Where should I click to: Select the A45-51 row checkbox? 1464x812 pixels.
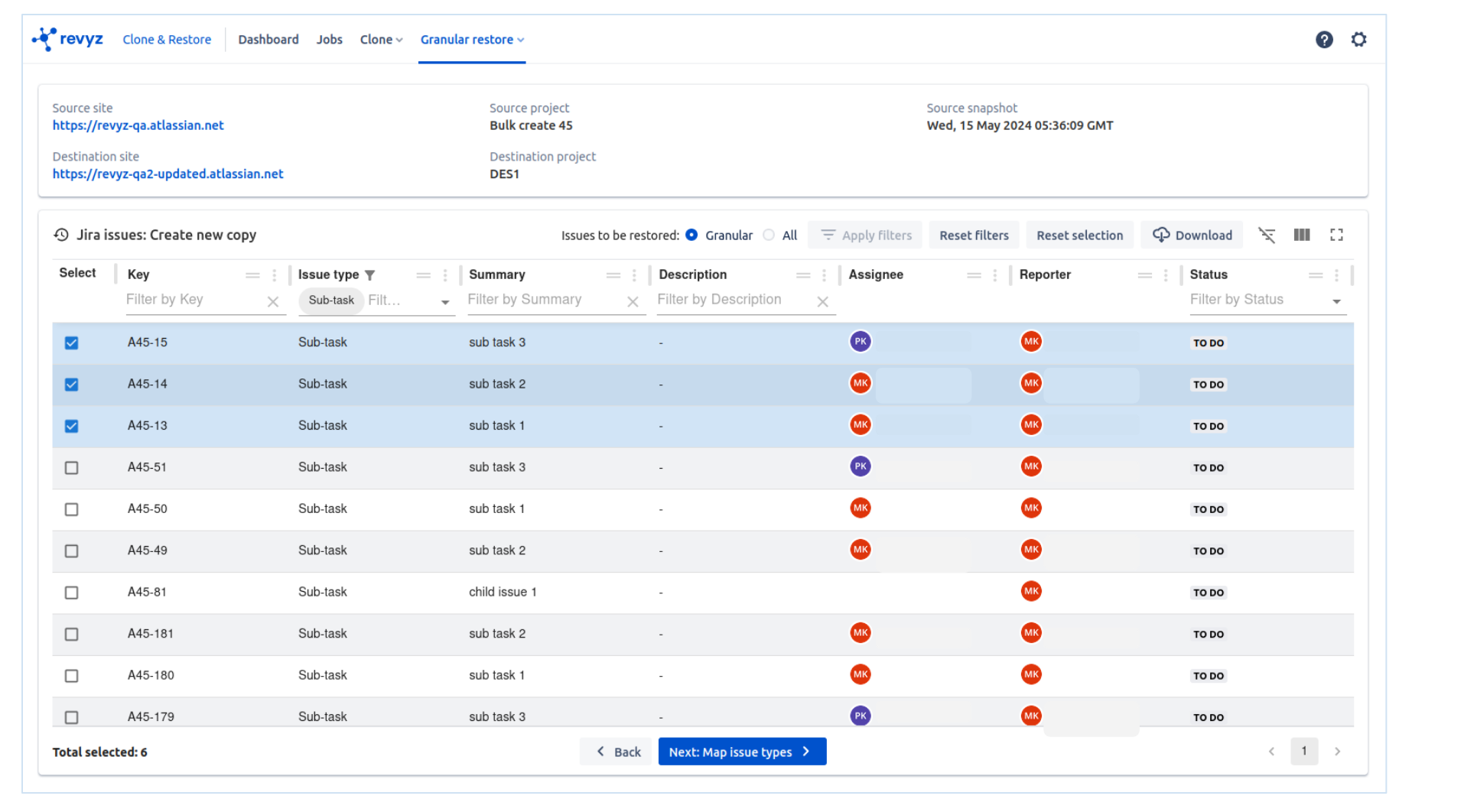(x=72, y=468)
